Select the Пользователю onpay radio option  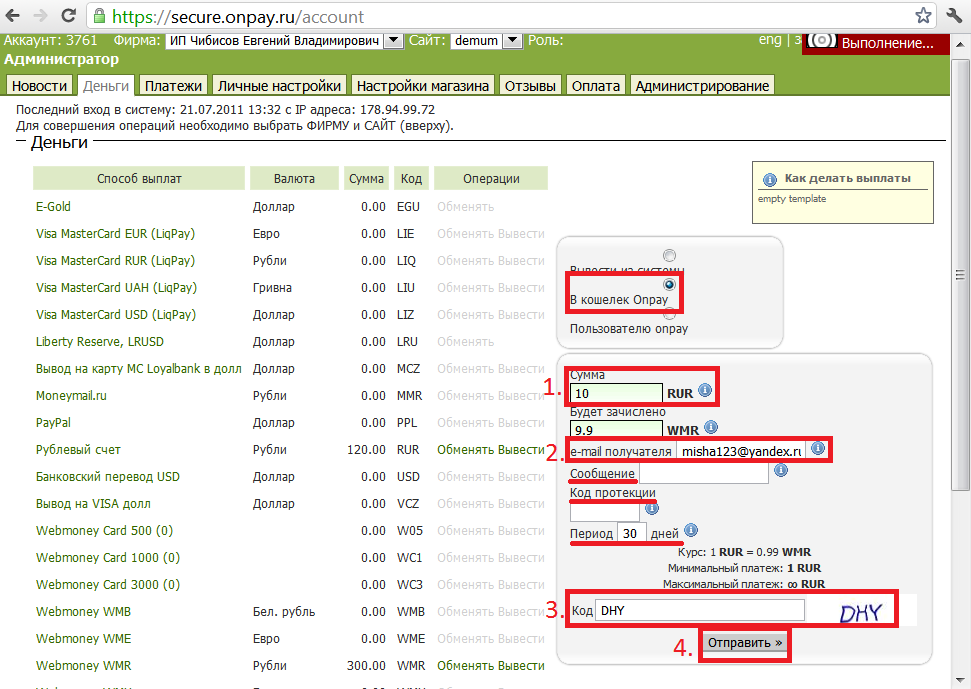[x=669, y=314]
